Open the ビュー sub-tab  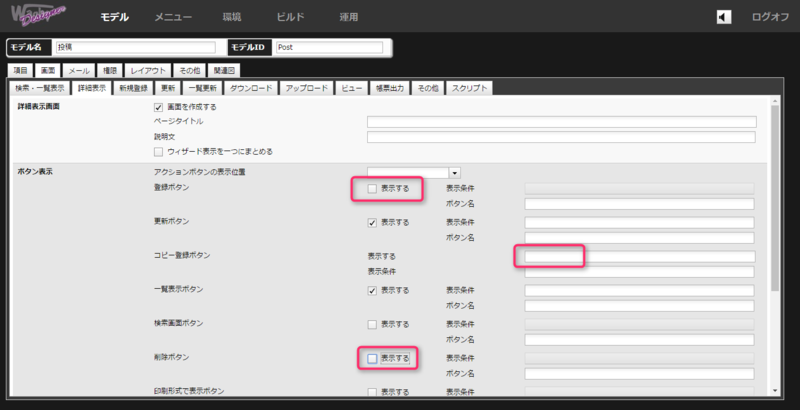pos(351,88)
